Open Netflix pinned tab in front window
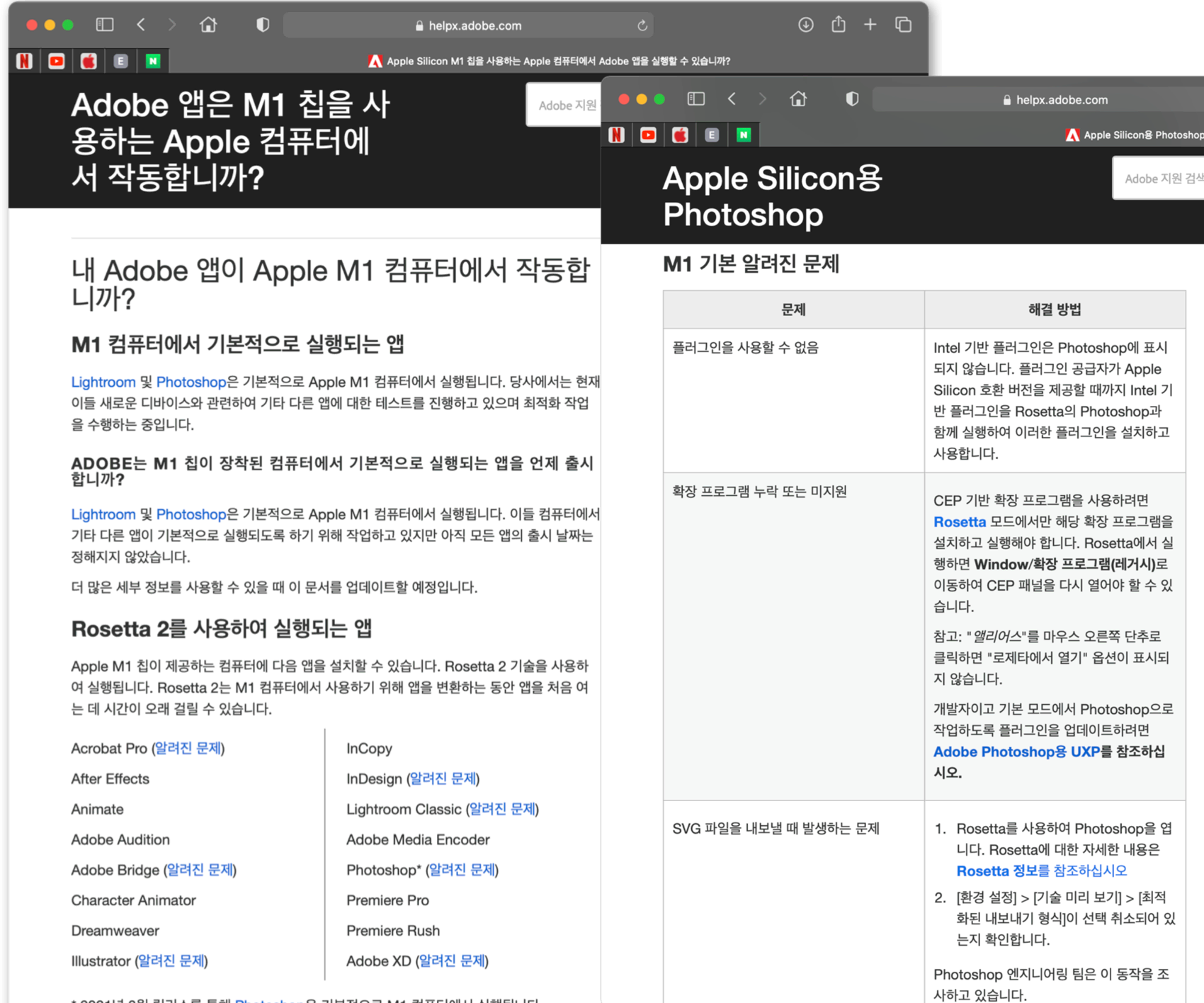This screenshot has height=1003, width=1204. tap(616, 135)
